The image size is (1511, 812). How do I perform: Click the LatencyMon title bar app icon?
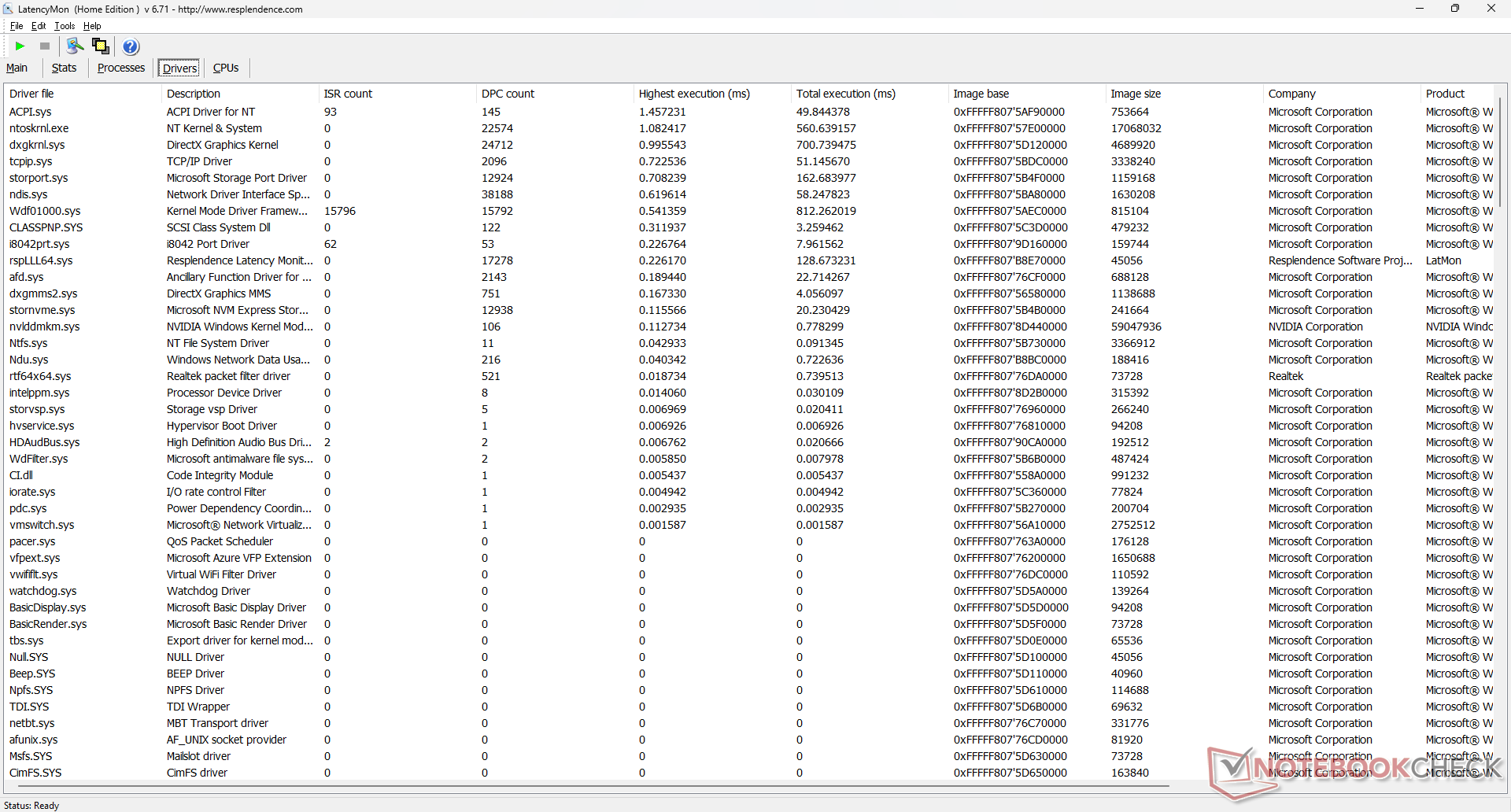9,9
